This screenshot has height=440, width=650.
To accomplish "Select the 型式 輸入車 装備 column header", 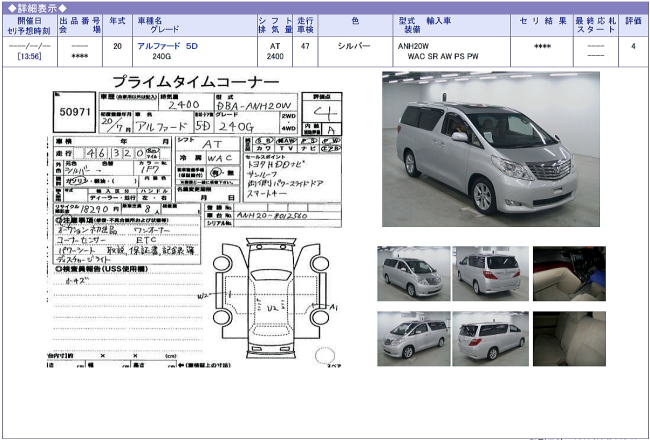I will 451,25.
